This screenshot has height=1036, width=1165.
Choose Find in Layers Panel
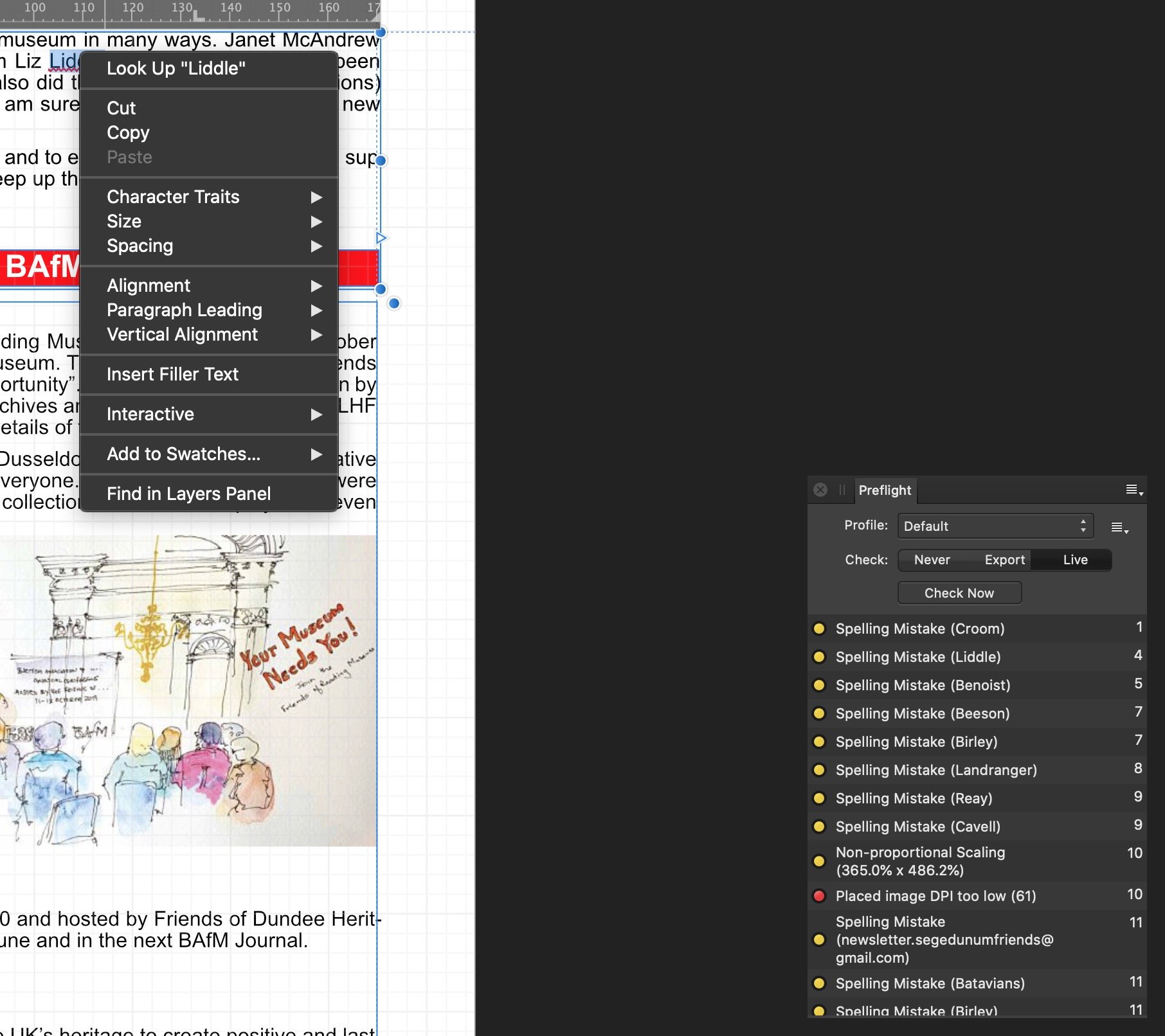pos(209,494)
